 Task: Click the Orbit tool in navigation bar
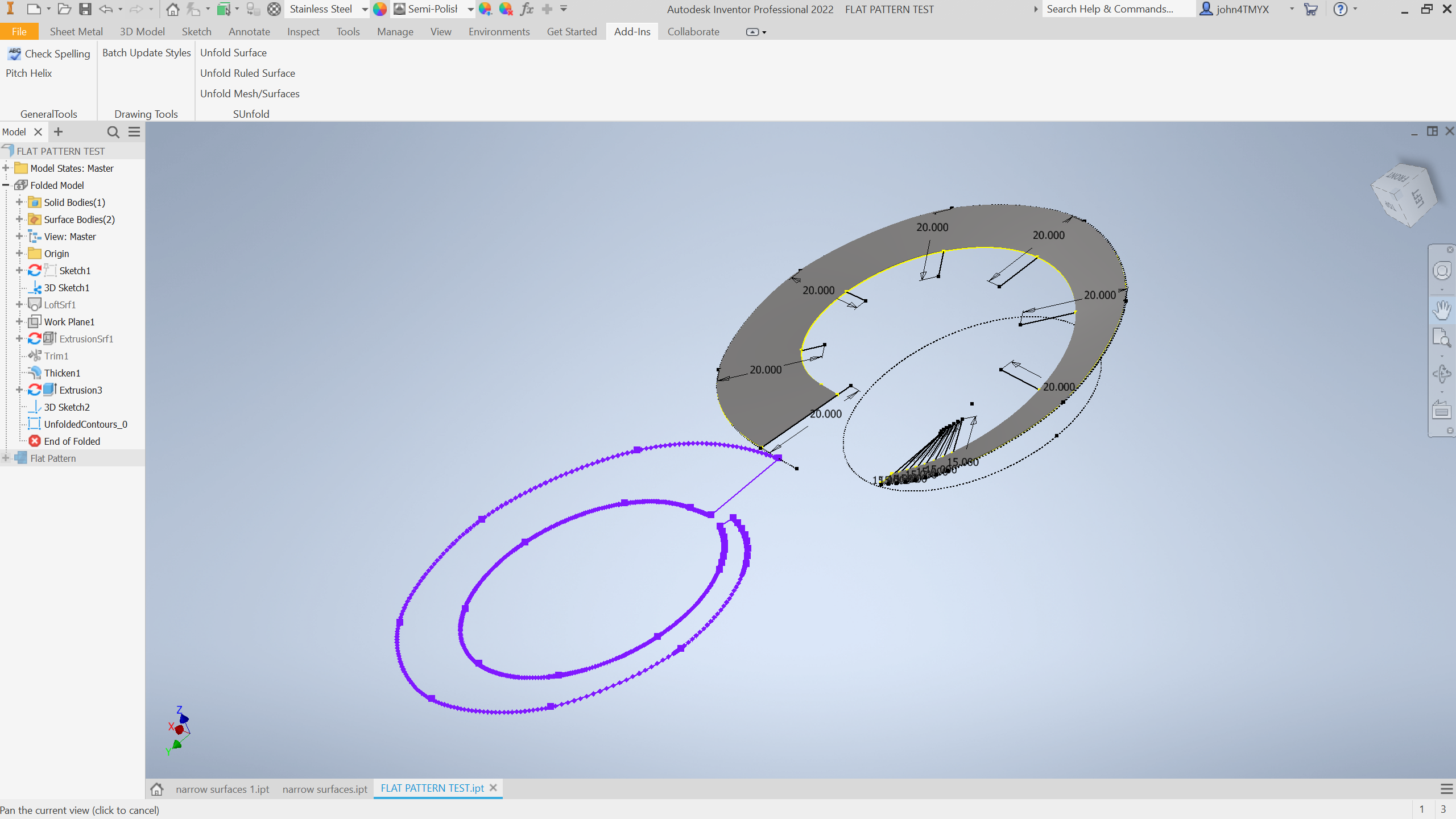point(1442,374)
